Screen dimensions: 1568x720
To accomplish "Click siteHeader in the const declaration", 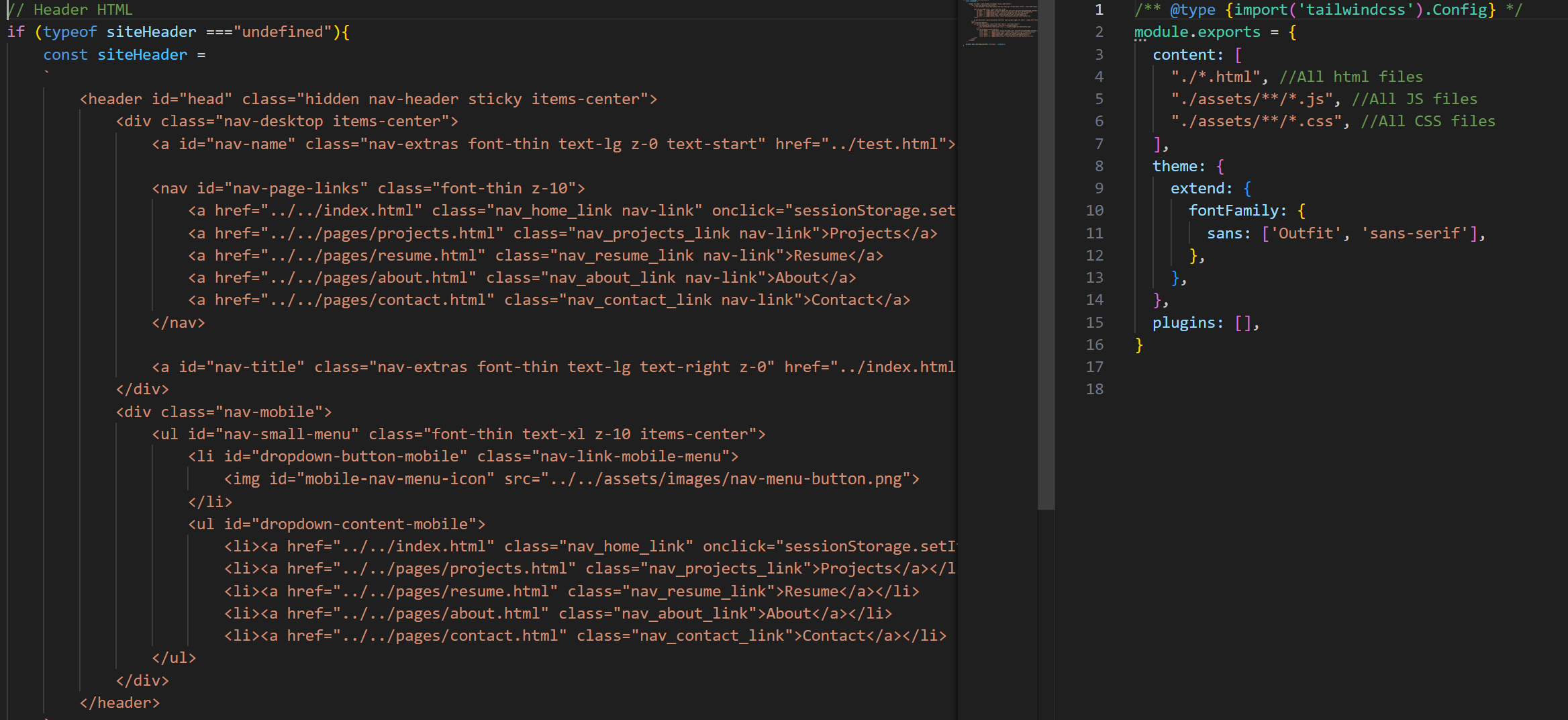I will 142,54.
